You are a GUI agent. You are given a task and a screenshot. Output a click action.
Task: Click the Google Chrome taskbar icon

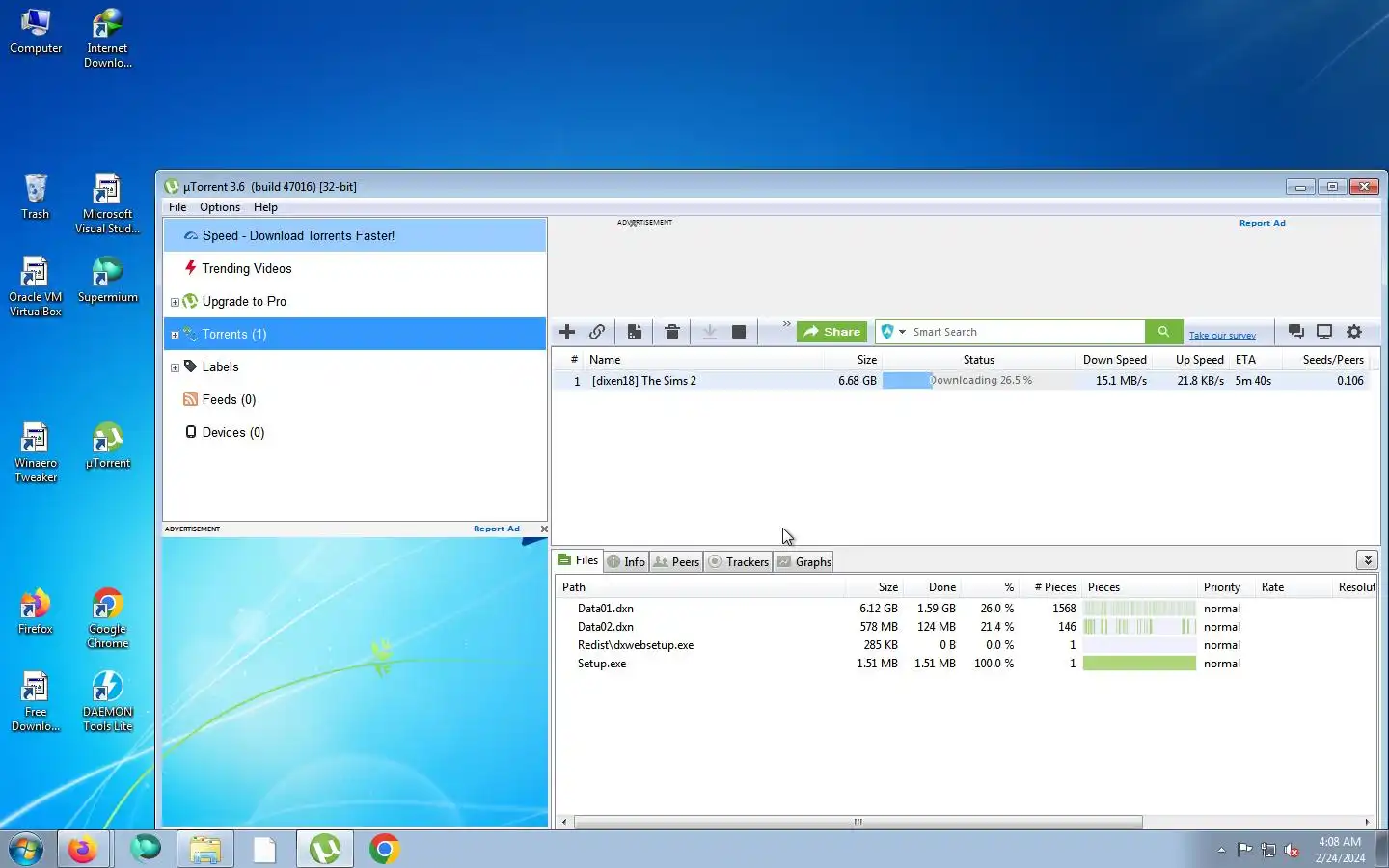coord(384,850)
